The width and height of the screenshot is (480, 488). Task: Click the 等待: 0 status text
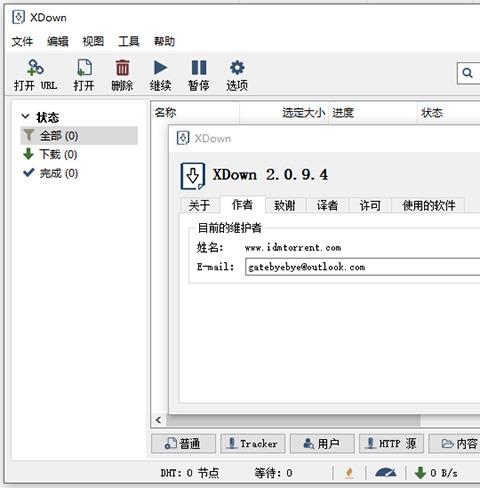click(x=273, y=473)
